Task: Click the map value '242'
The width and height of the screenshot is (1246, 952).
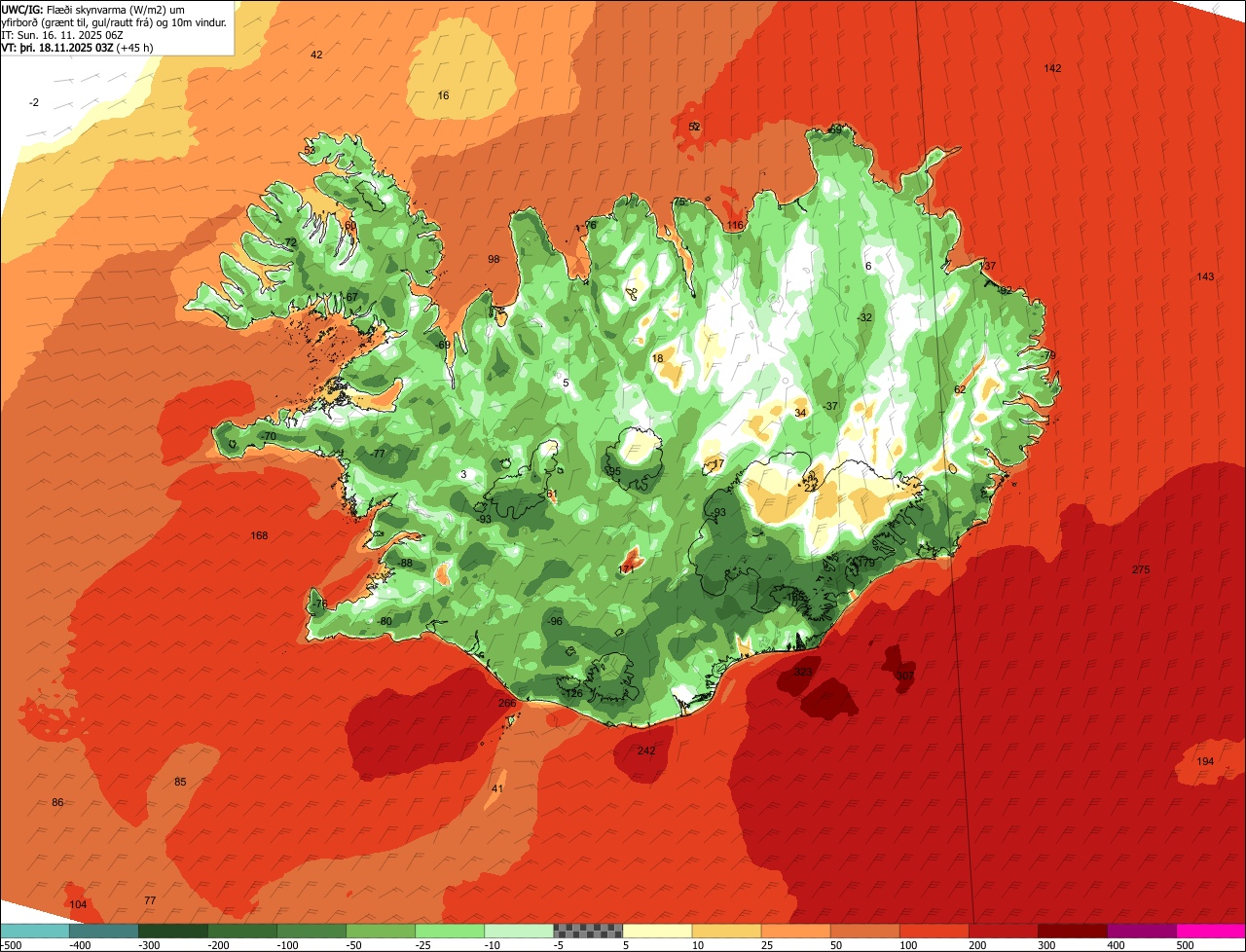Action: pyautogui.click(x=646, y=751)
